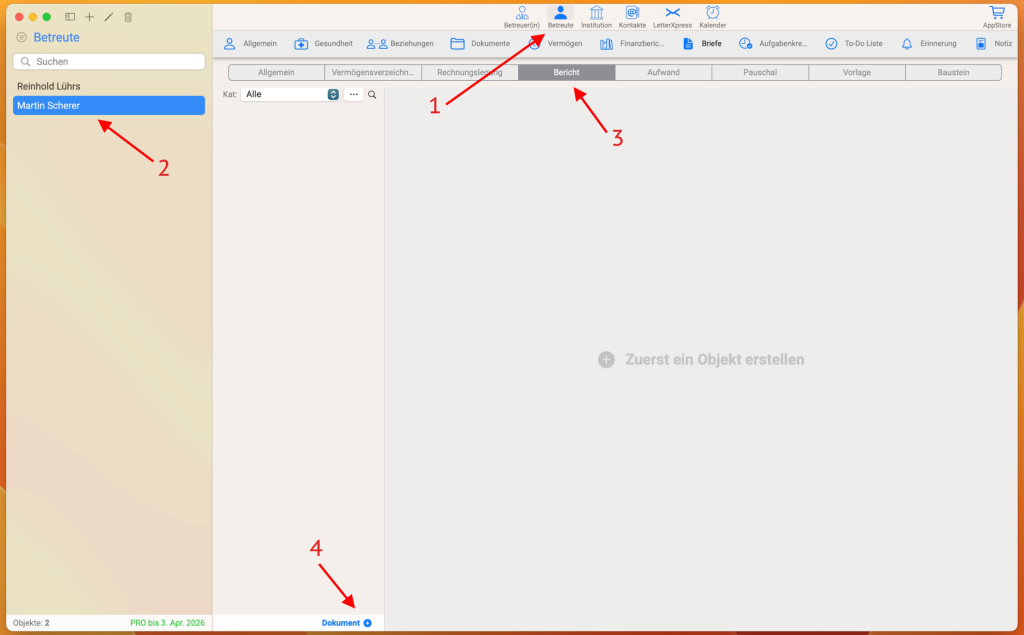Switch to the Vorlage tab
This screenshot has width=1024, height=635.
point(857,72)
